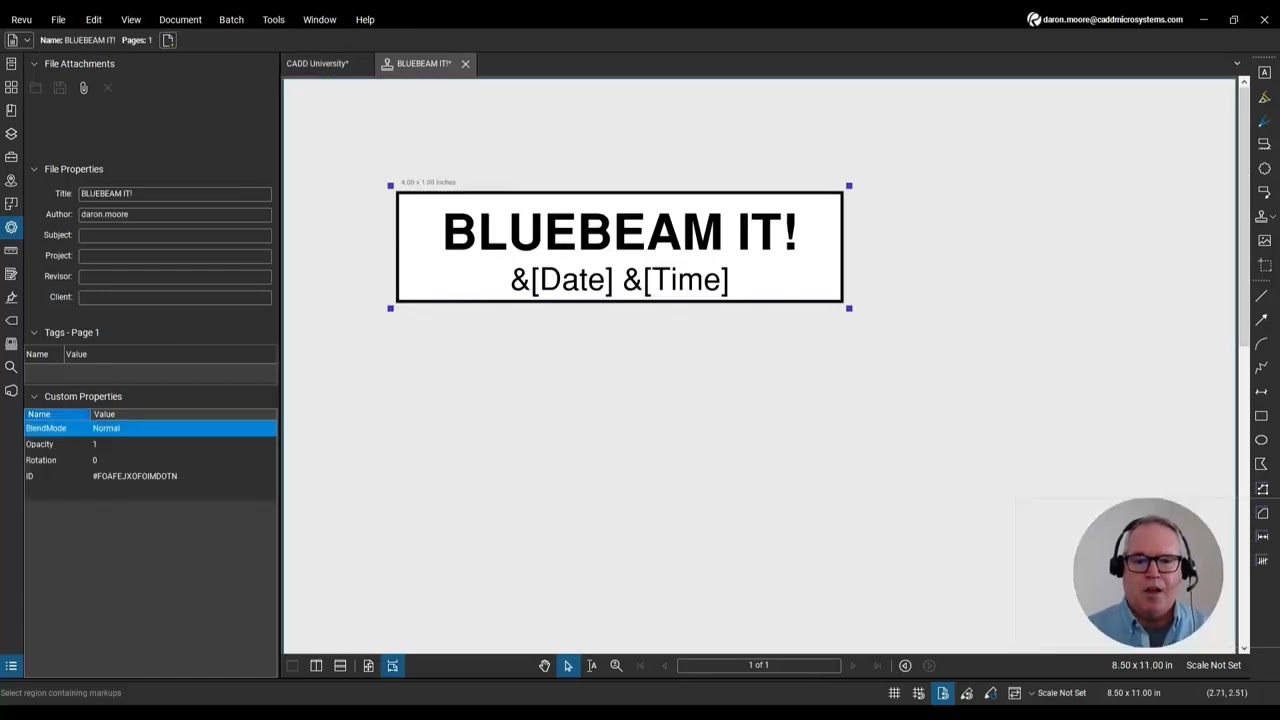Select the Select Text tool
Viewport: 1280px width, 720px height.
pyautogui.click(x=592, y=666)
